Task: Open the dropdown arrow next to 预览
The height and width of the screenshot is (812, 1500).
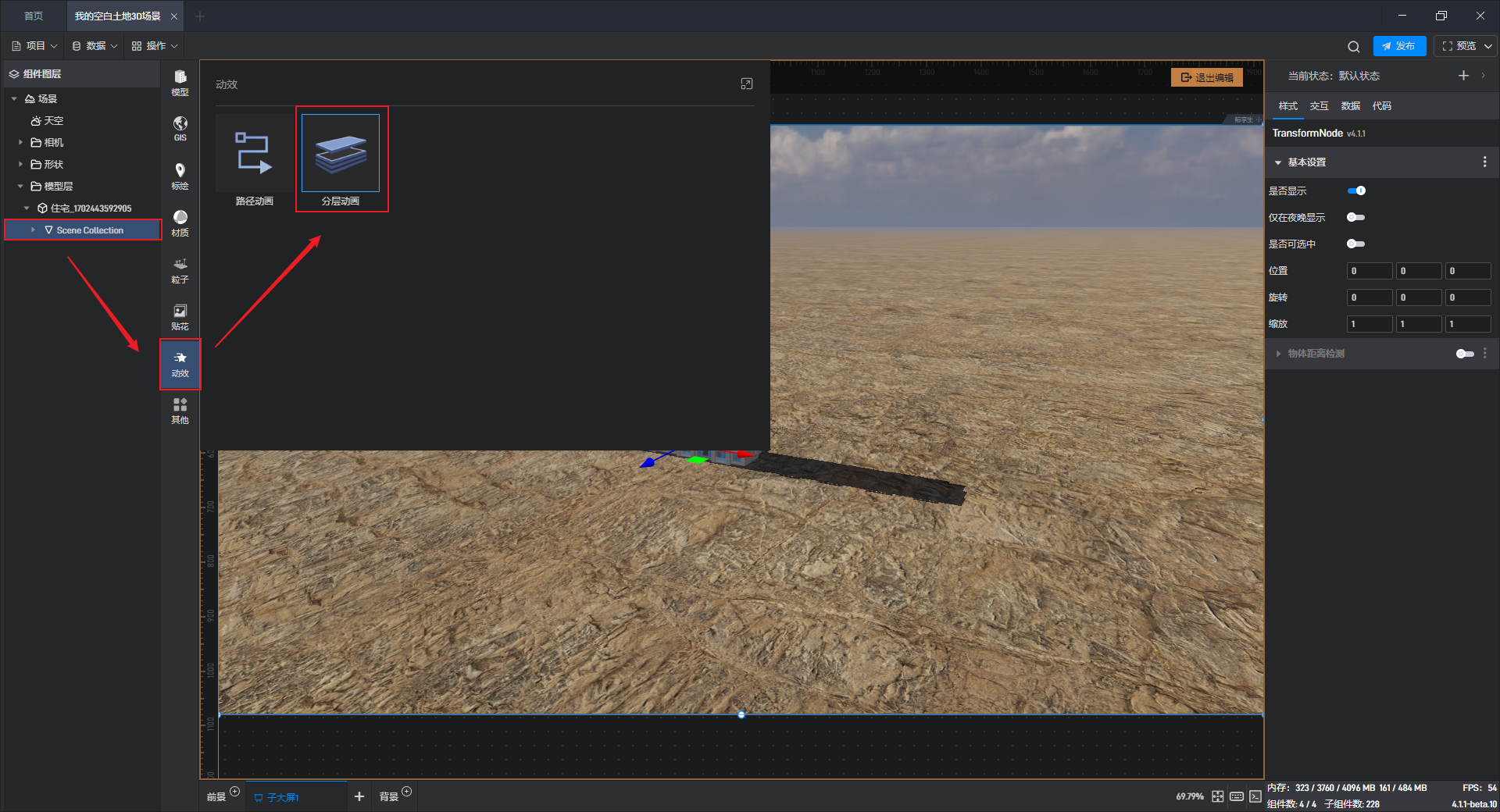Action: click(1488, 46)
